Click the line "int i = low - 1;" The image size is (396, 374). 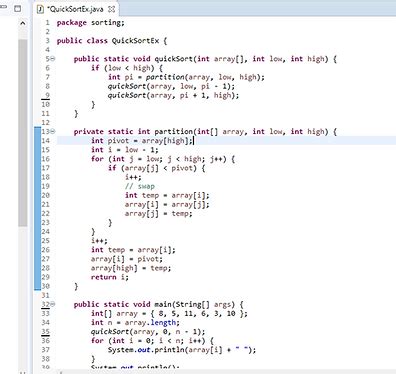(x=124, y=150)
